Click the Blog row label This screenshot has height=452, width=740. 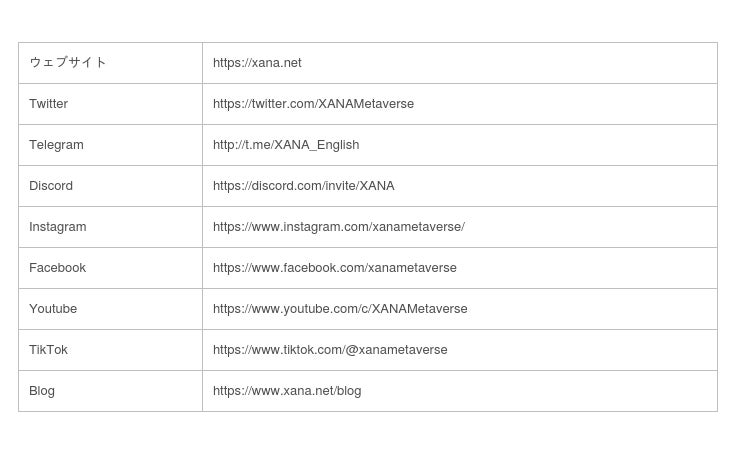[x=42, y=391]
